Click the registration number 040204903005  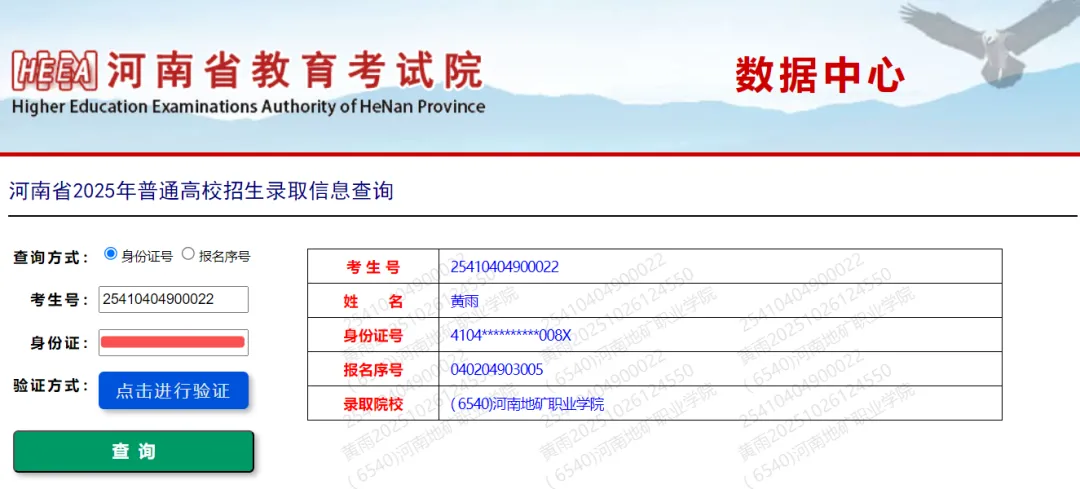[497, 370]
